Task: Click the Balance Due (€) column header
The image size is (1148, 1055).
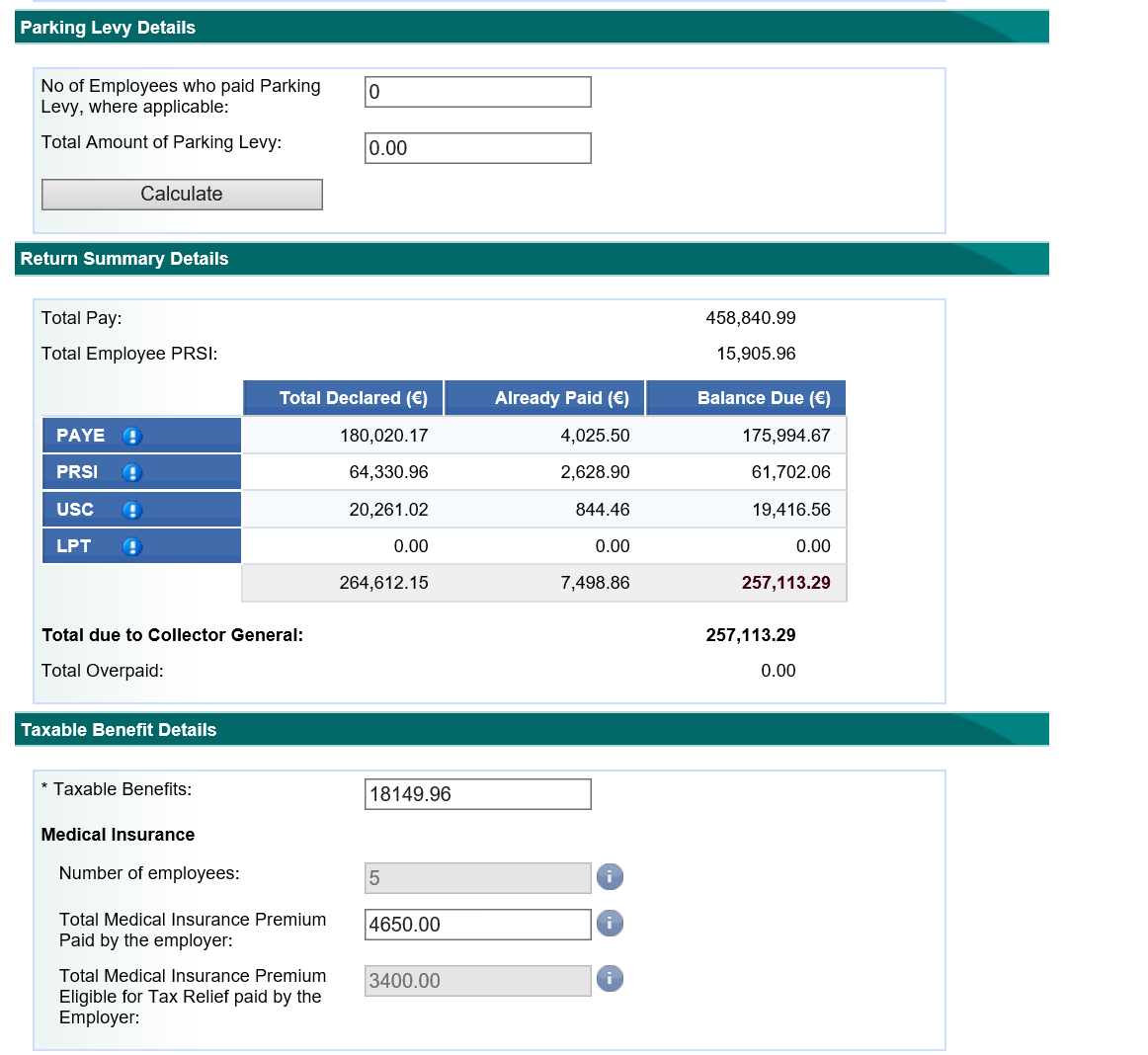Action: [746, 398]
